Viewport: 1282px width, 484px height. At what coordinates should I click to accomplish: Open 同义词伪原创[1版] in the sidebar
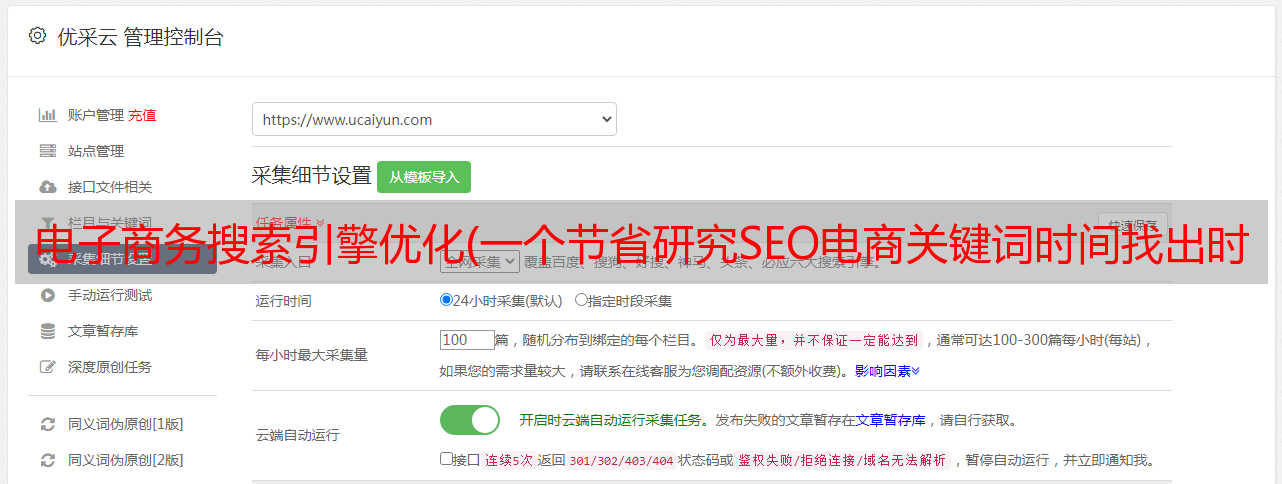(x=125, y=424)
